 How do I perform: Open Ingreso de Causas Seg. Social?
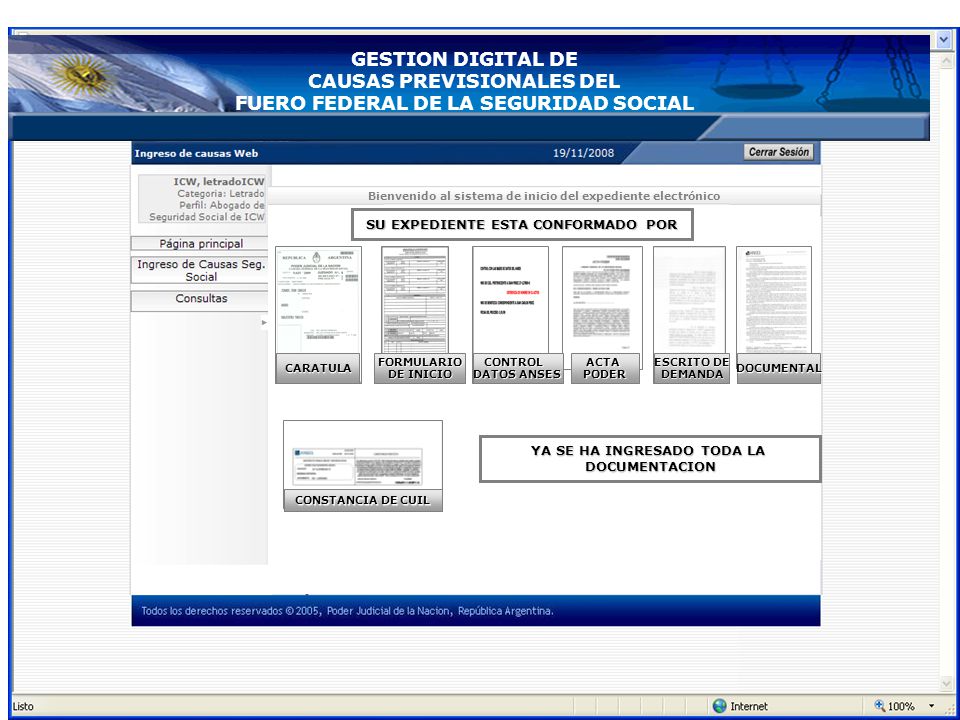(200, 270)
